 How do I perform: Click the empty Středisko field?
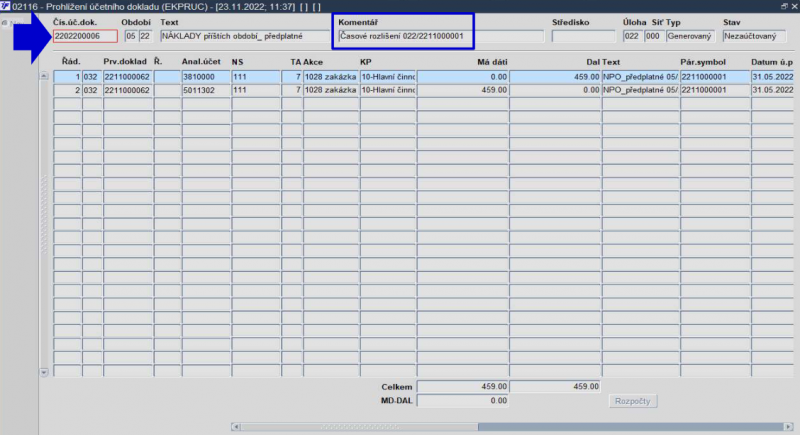pyautogui.click(x=583, y=36)
